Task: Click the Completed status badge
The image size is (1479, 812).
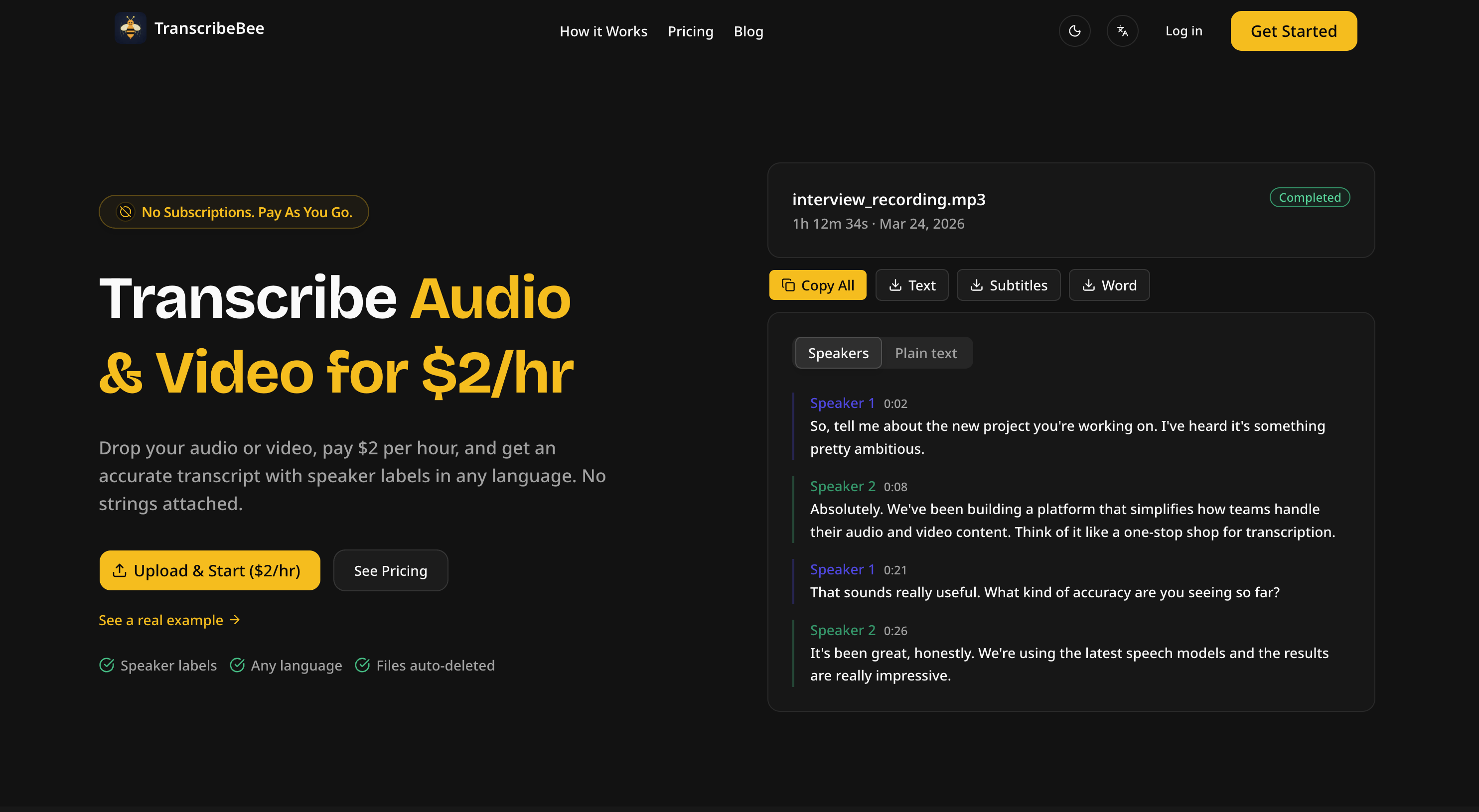Action: tap(1309, 197)
